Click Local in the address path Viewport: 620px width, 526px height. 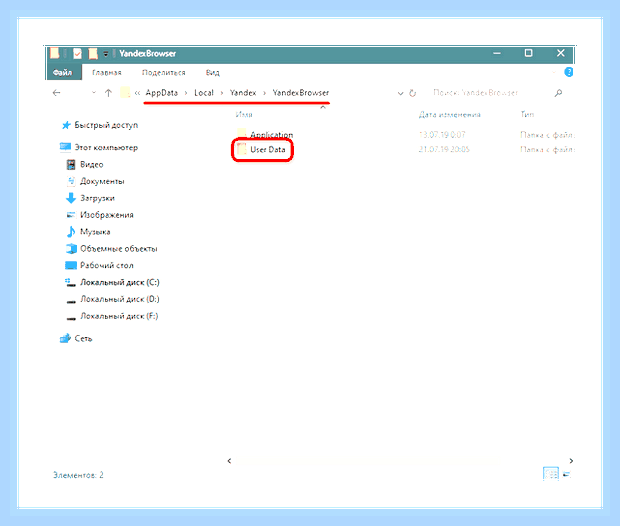204,93
